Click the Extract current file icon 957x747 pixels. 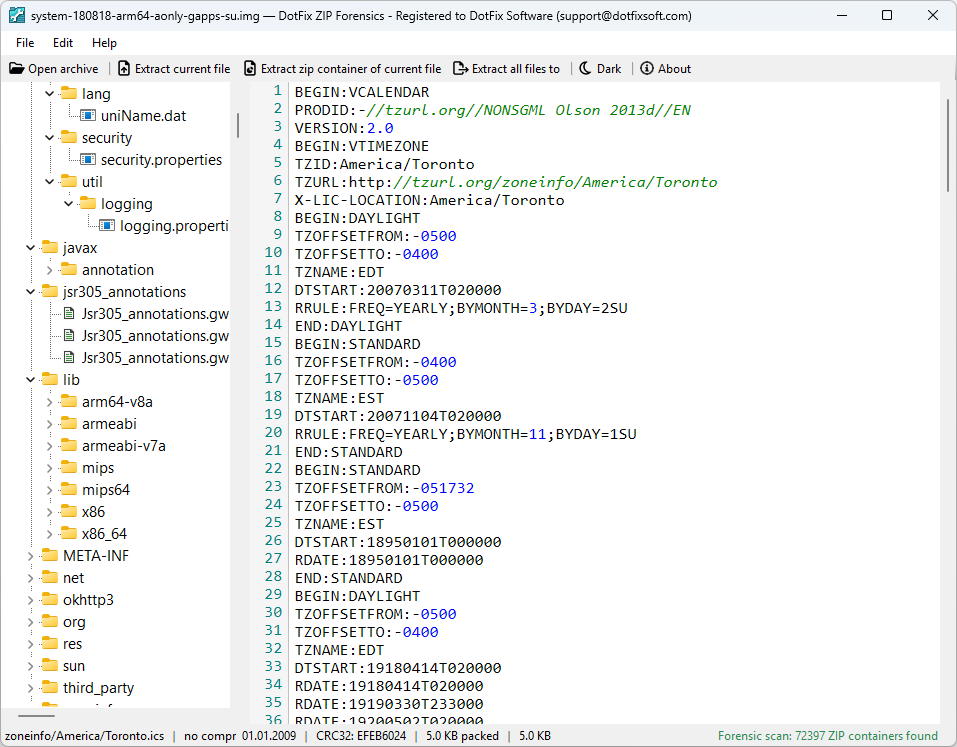[x=124, y=68]
